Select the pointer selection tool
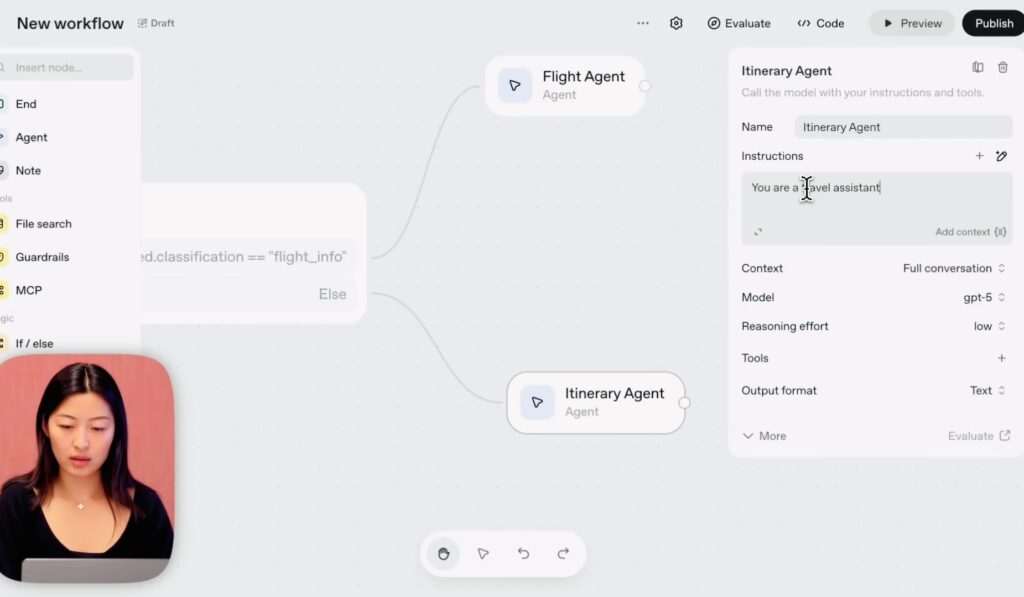This screenshot has height=597, width=1024. coord(483,553)
